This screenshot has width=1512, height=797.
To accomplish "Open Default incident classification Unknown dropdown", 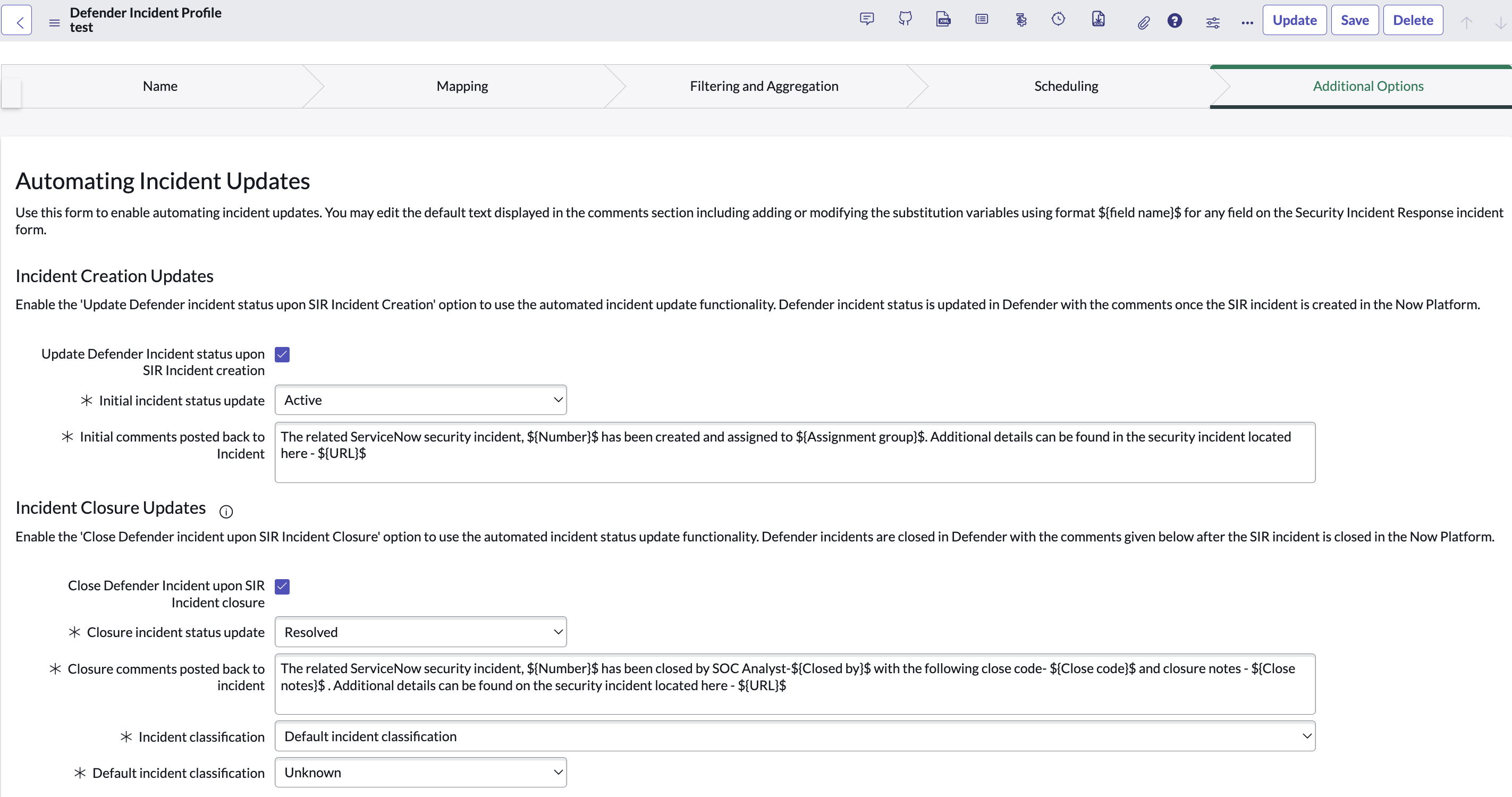I will click(421, 773).
